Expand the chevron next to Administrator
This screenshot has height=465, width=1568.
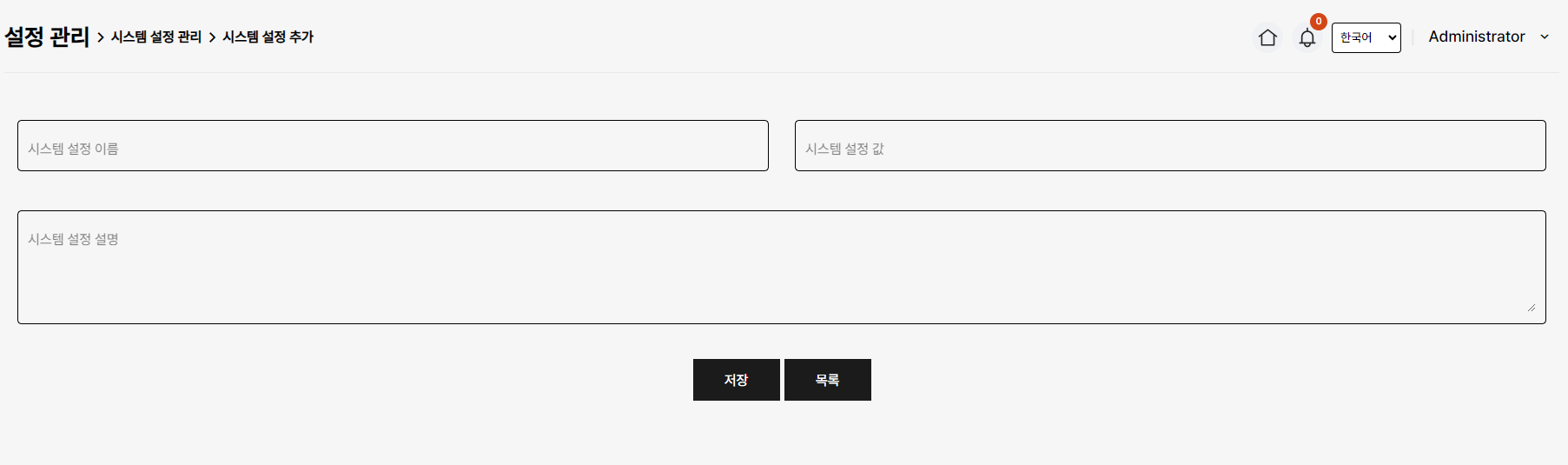[1545, 37]
